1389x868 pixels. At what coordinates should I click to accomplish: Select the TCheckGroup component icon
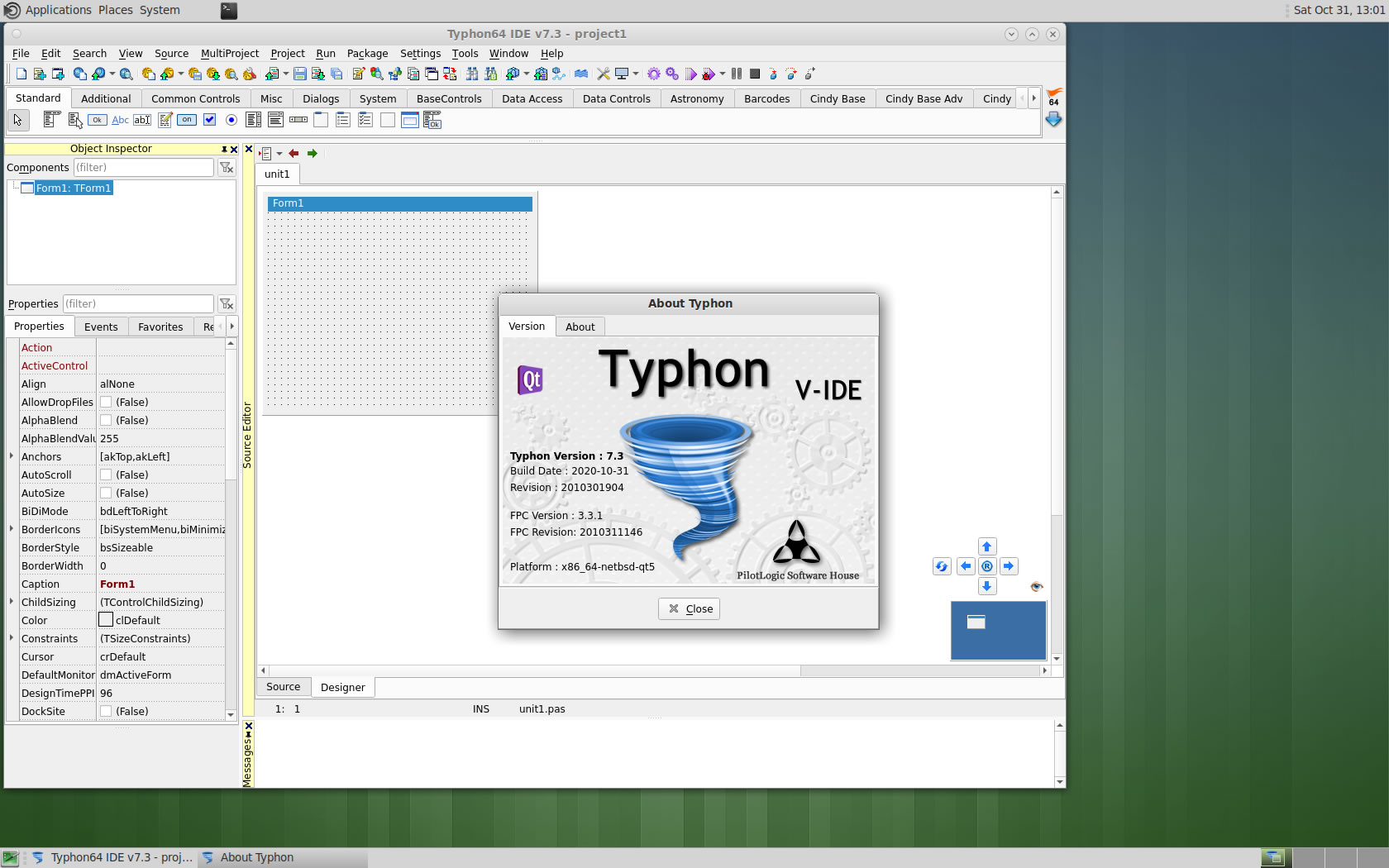pyautogui.click(x=365, y=120)
